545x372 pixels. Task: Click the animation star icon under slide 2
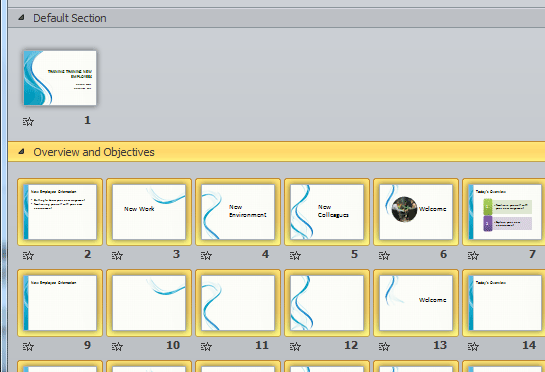coord(28,256)
